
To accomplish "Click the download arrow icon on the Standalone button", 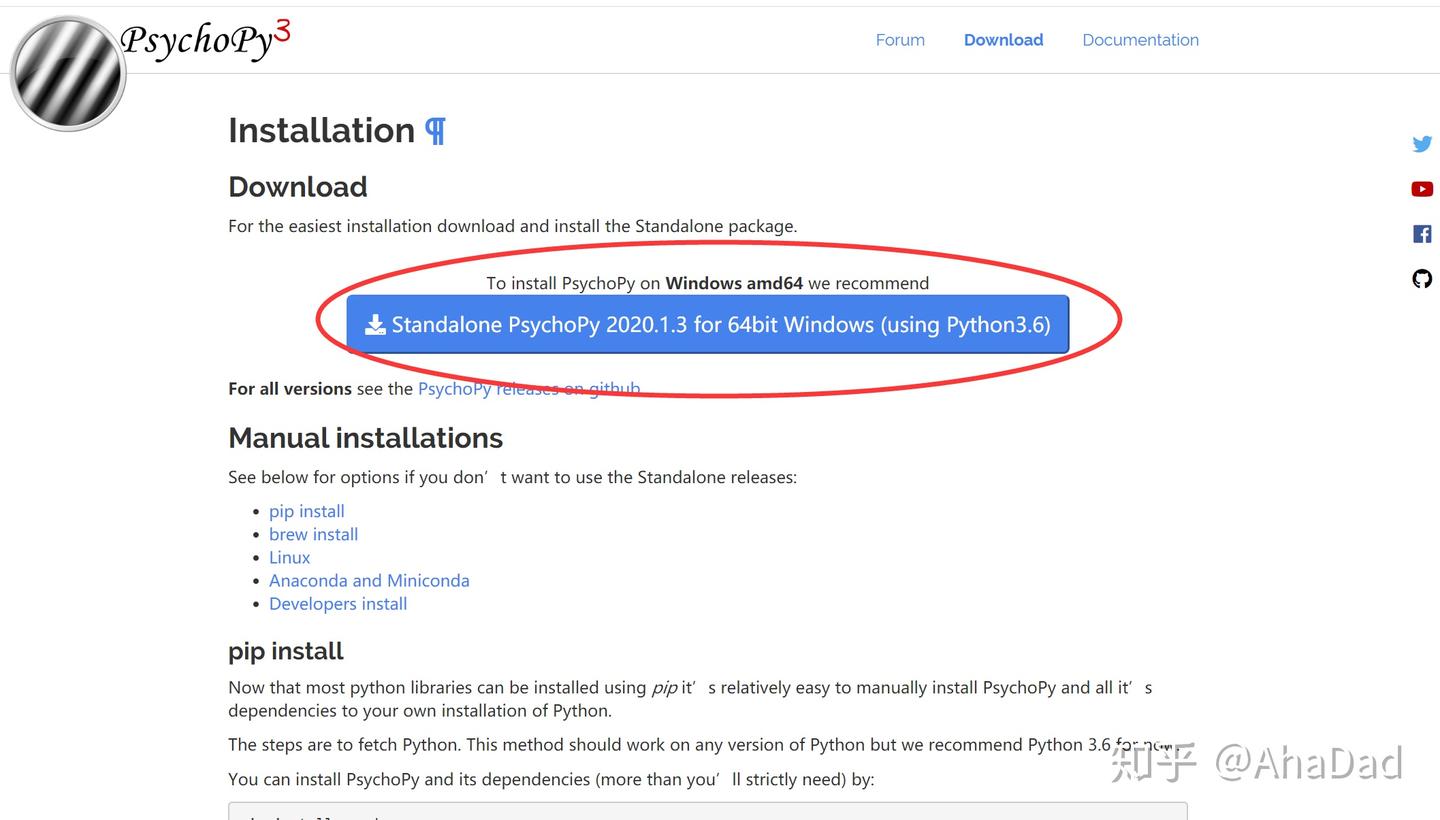I will 375,325.
